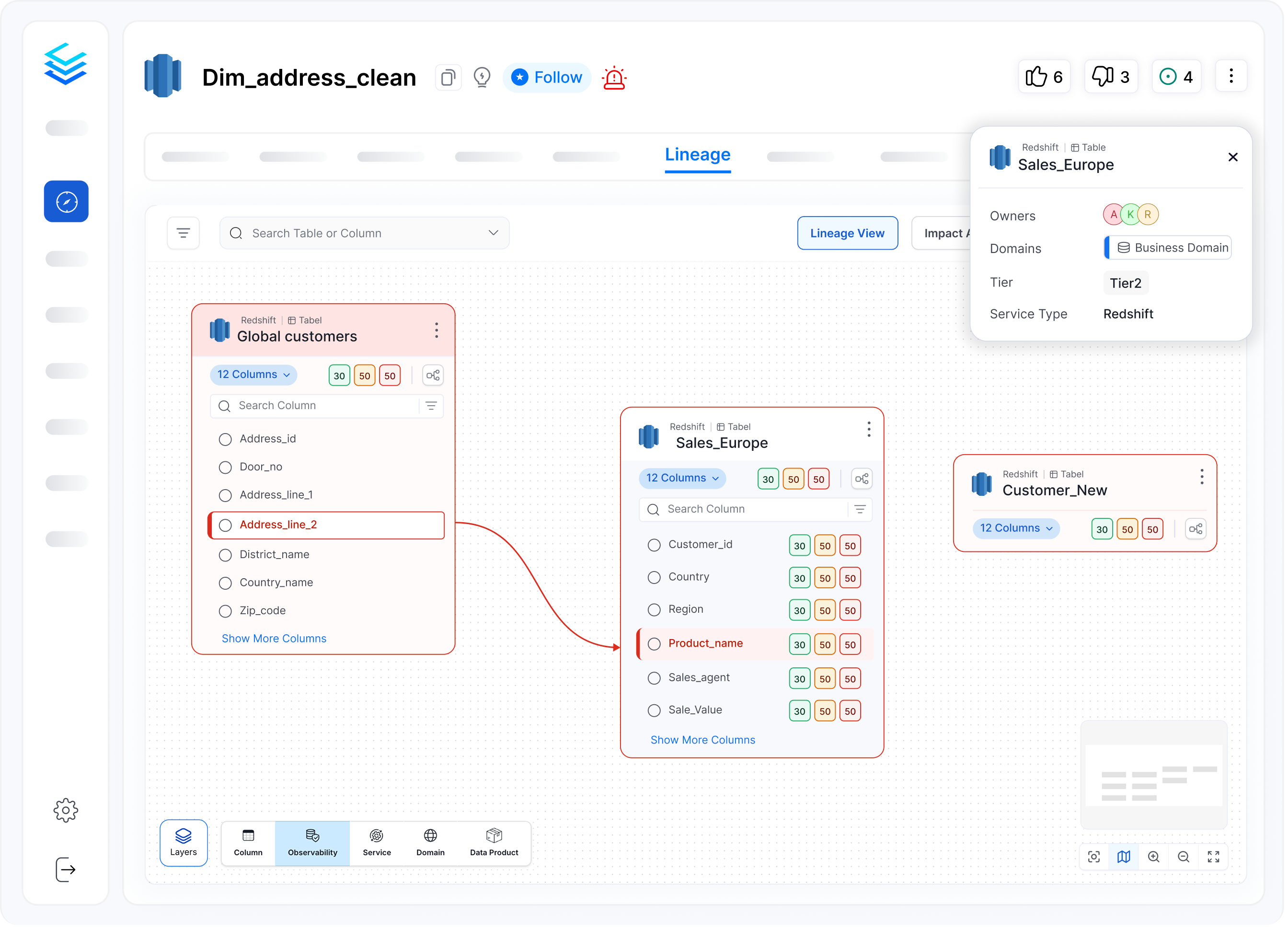Expand 12 Columns dropdown in Customer_New
This screenshot has width=1288, height=927.
[1016, 528]
